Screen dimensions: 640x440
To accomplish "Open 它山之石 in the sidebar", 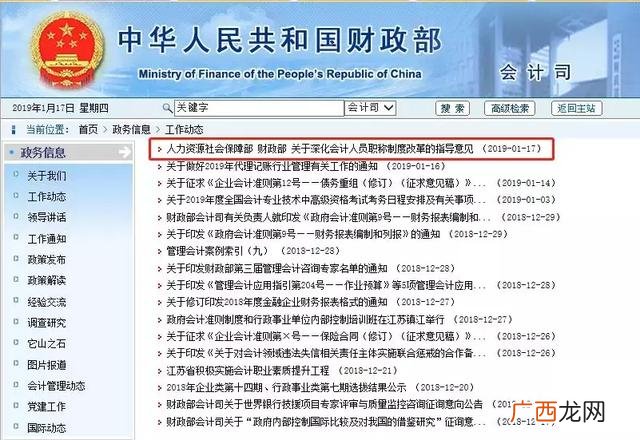I will [47, 344].
